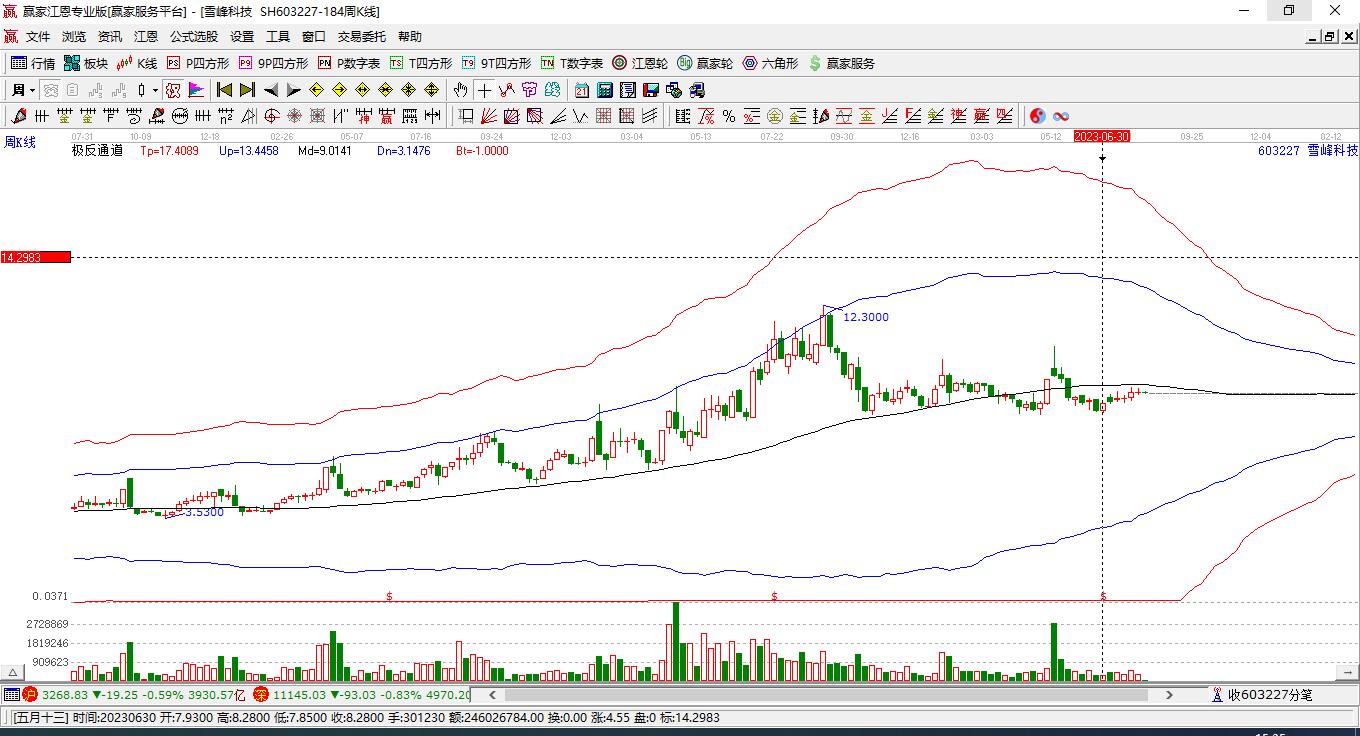Click the yellow diamond four-way arrow icon

point(432,90)
